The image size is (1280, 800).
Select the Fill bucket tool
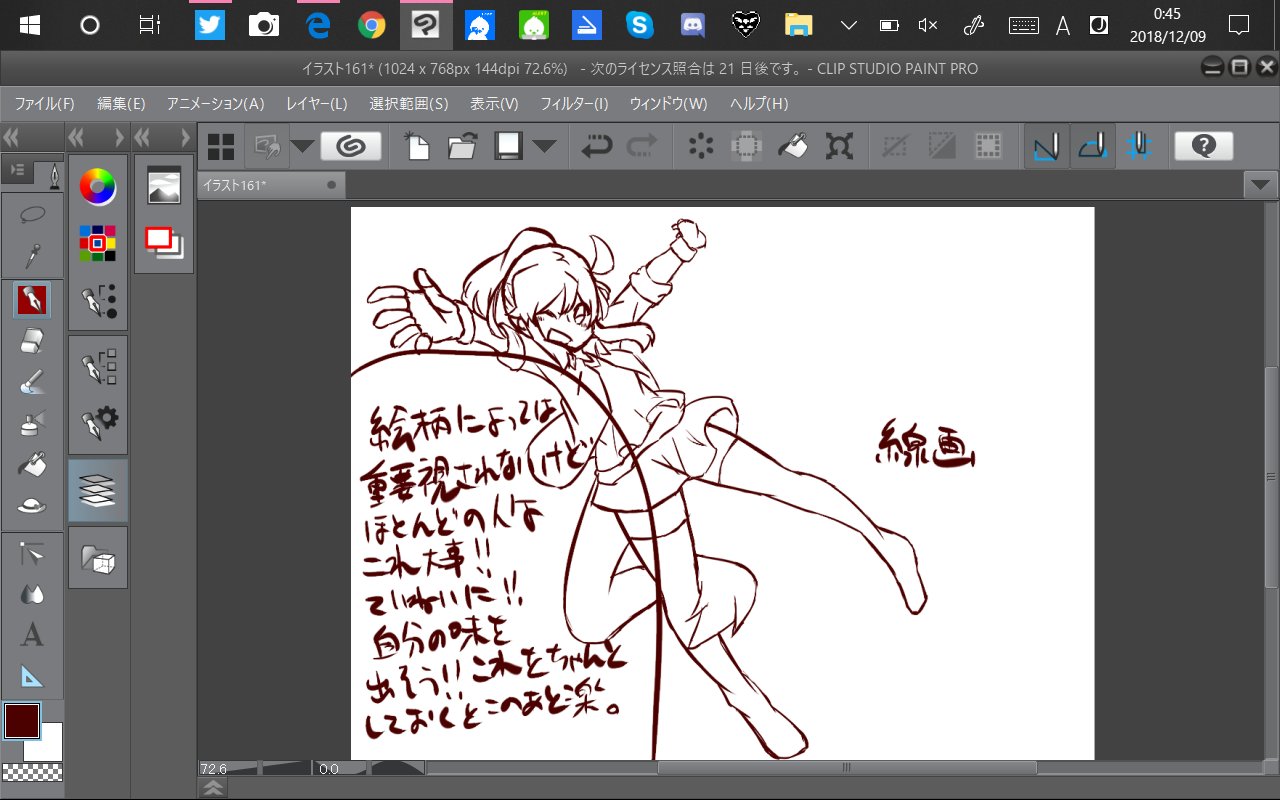click(x=32, y=465)
